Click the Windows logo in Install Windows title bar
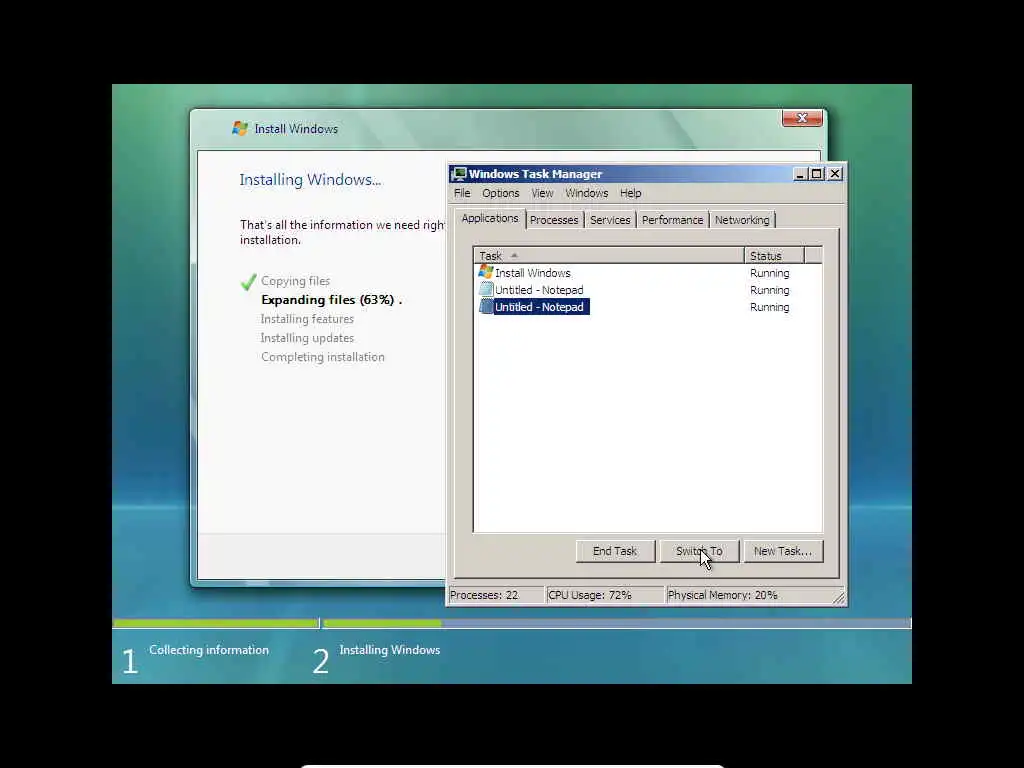This screenshot has width=1024, height=768. 240,129
